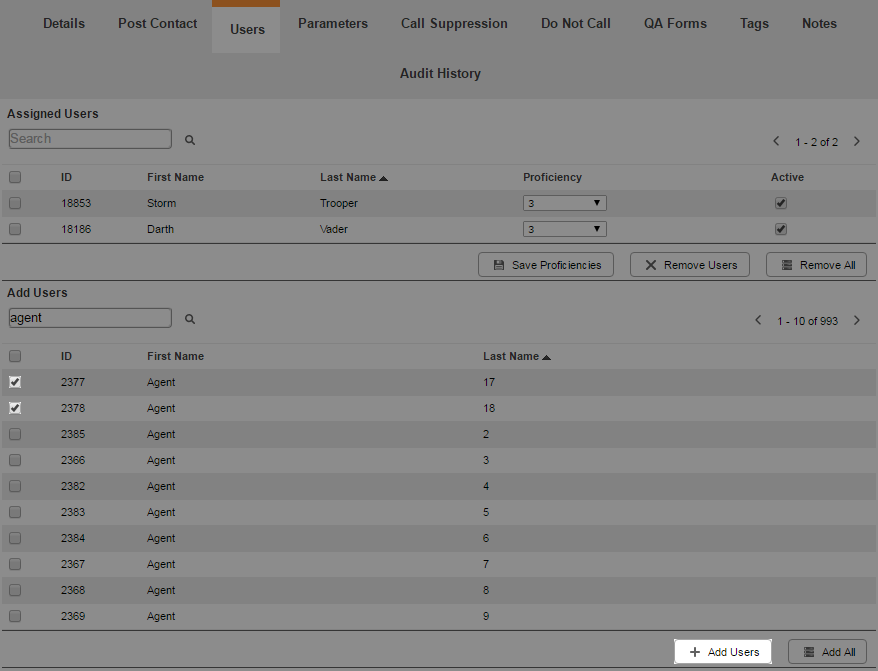The height and width of the screenshot is (671, 878).
Task: Click the Add Users button
Action: [723, 652]
